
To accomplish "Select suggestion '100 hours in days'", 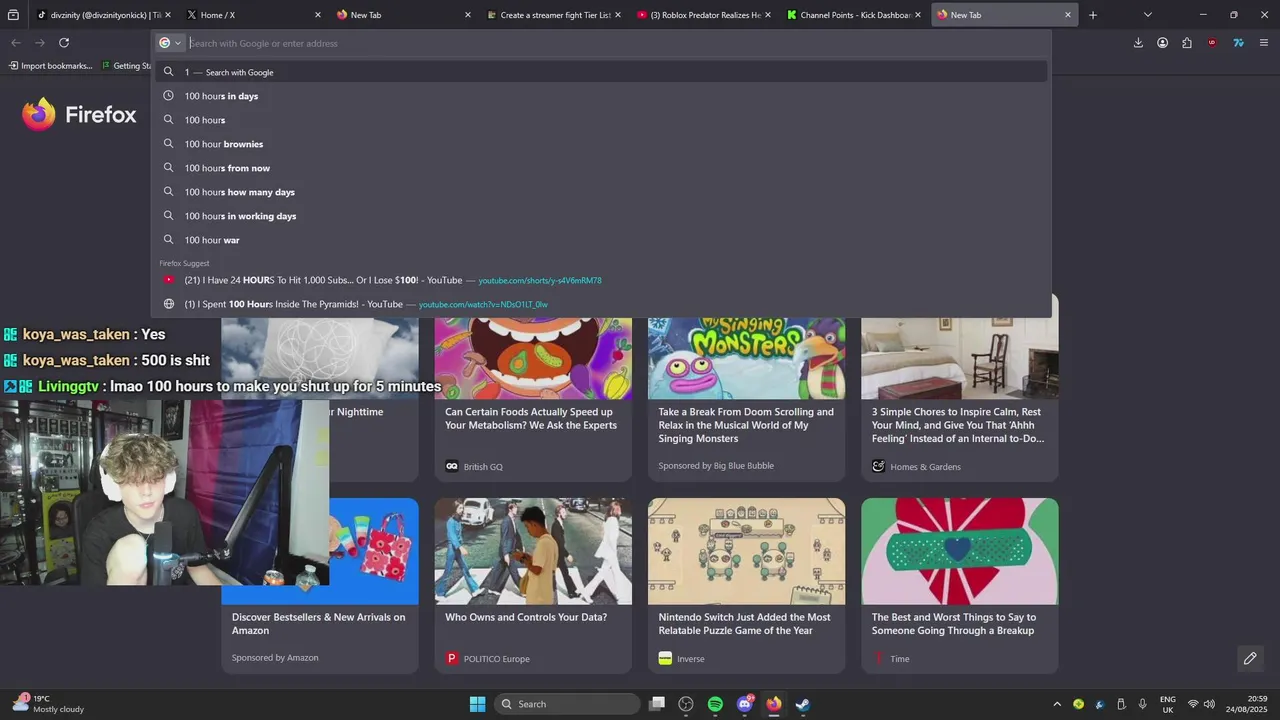I will pos(601,96).
